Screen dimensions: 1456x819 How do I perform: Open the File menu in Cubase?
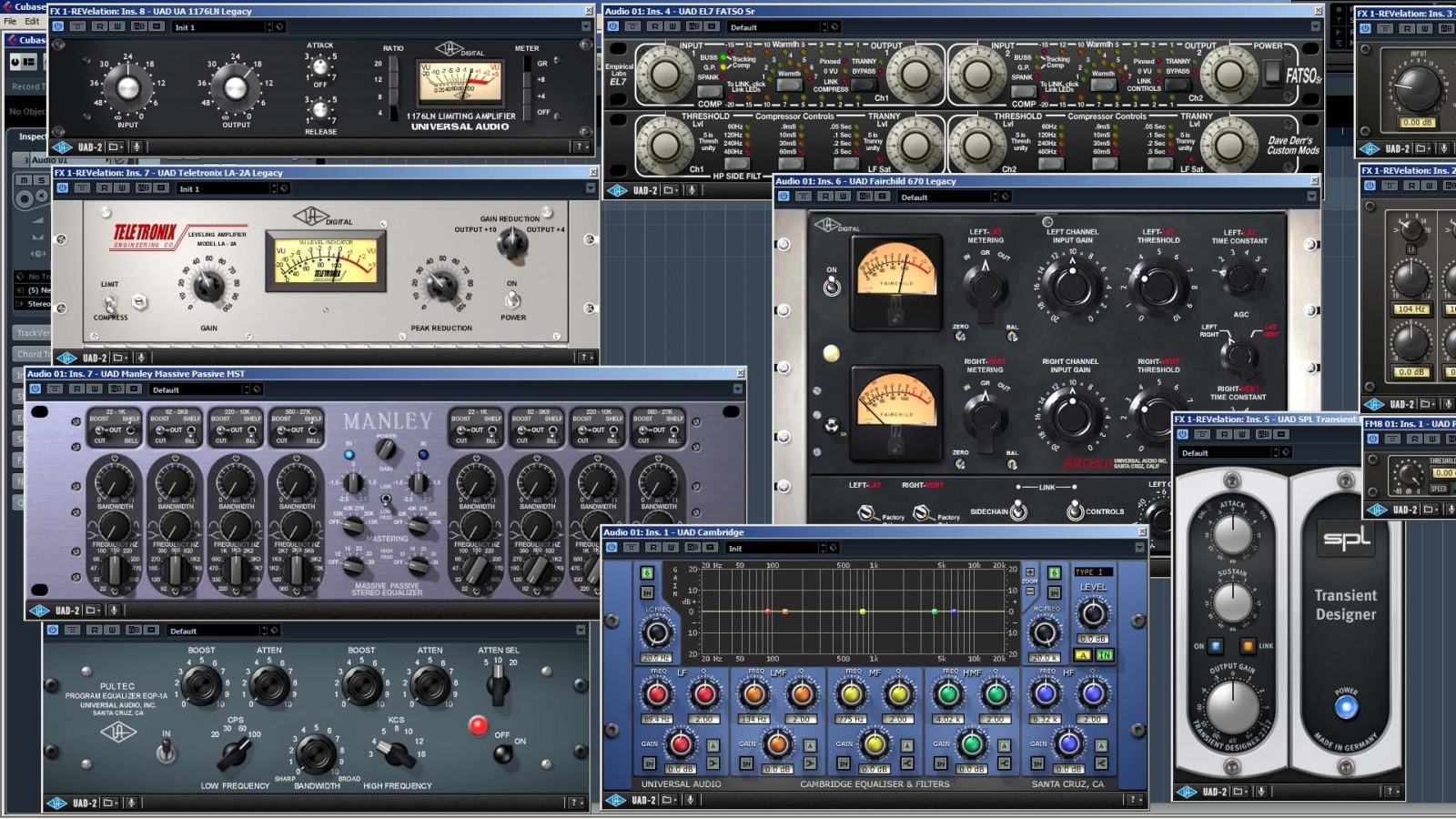(9, 19)
